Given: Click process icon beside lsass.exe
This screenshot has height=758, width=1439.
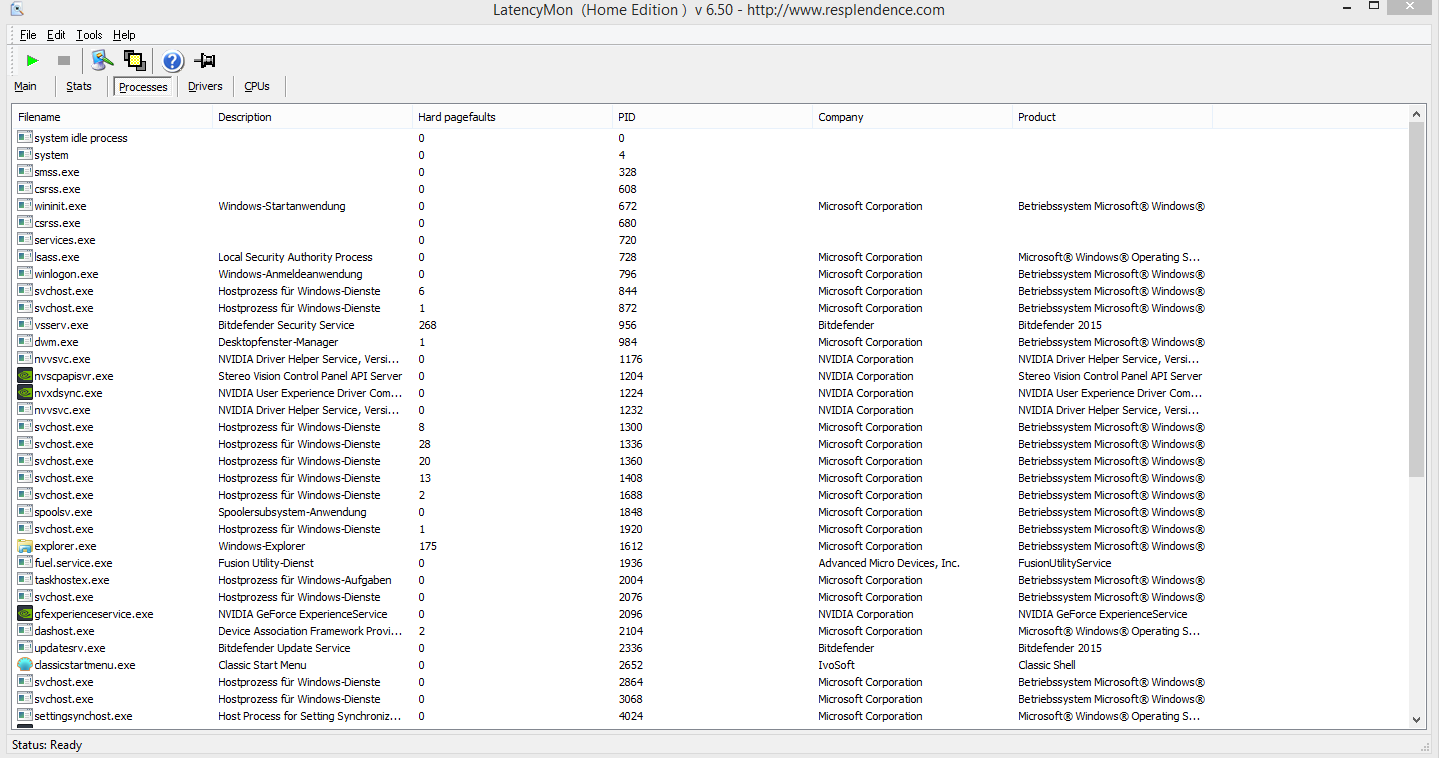Looking at the screenshot, I should (x=25, y=257).
